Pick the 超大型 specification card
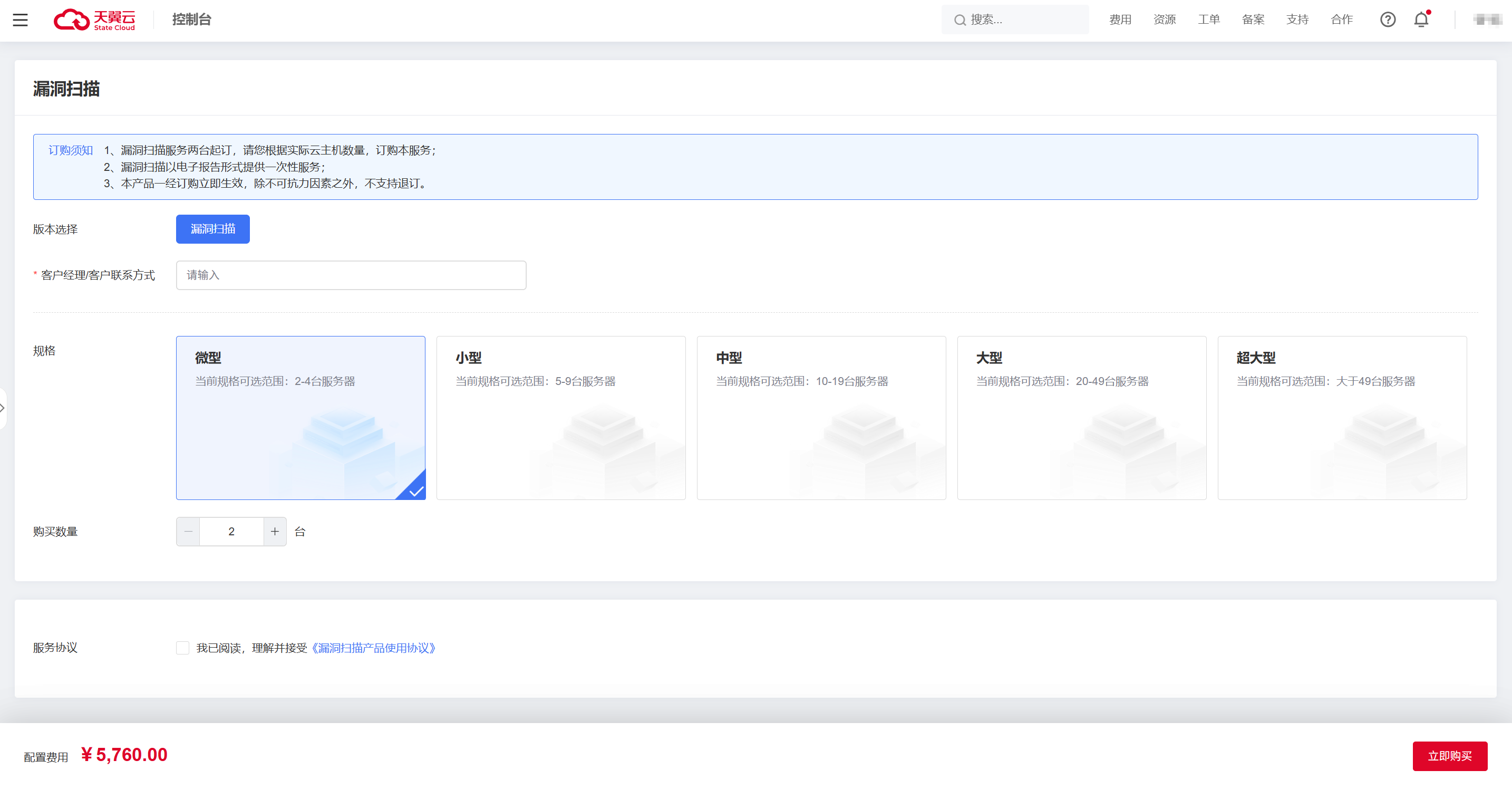Viewport: 1512px width, 789px height. (1342, 417)
